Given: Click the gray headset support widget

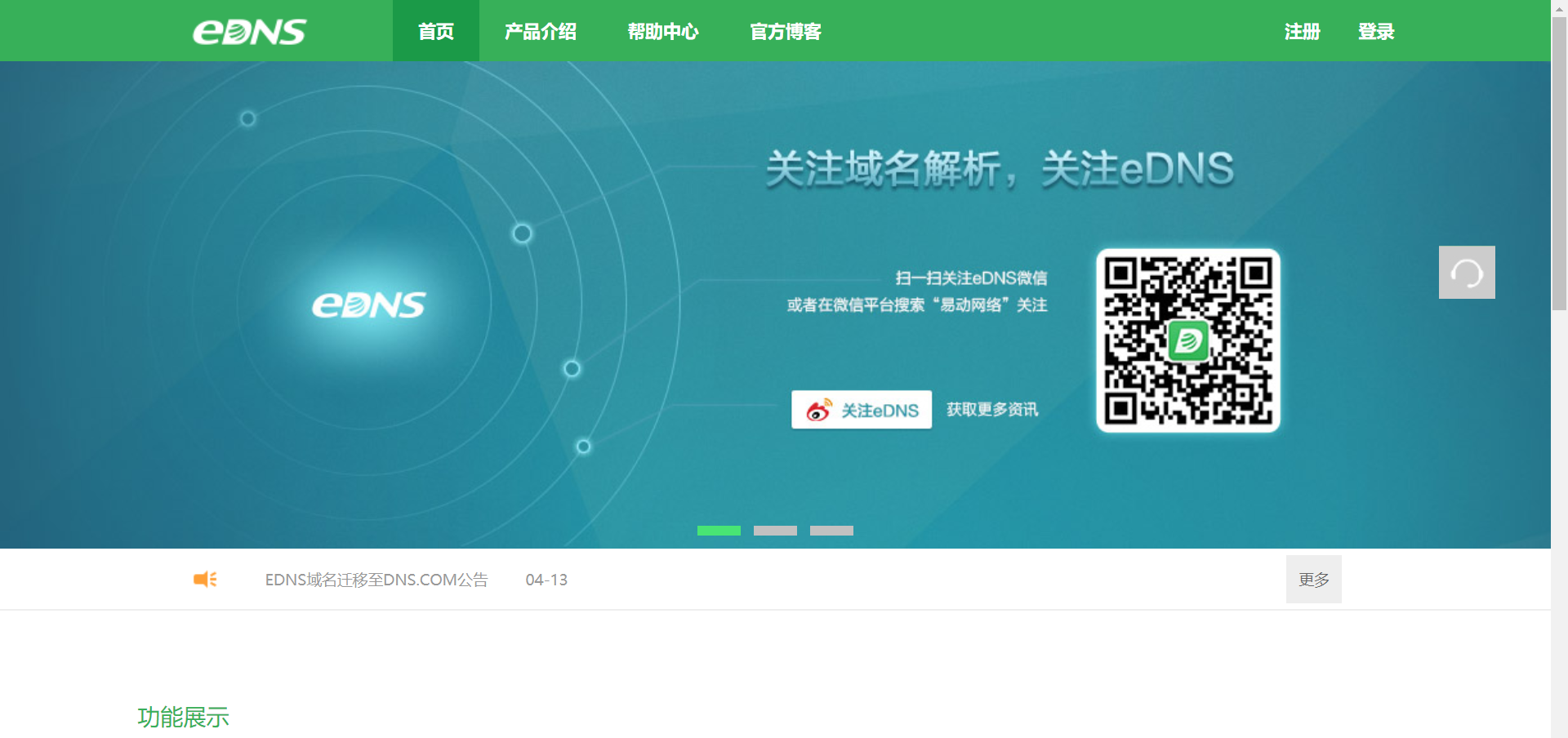Looking at the screenshot, I should coord(1467,273).
